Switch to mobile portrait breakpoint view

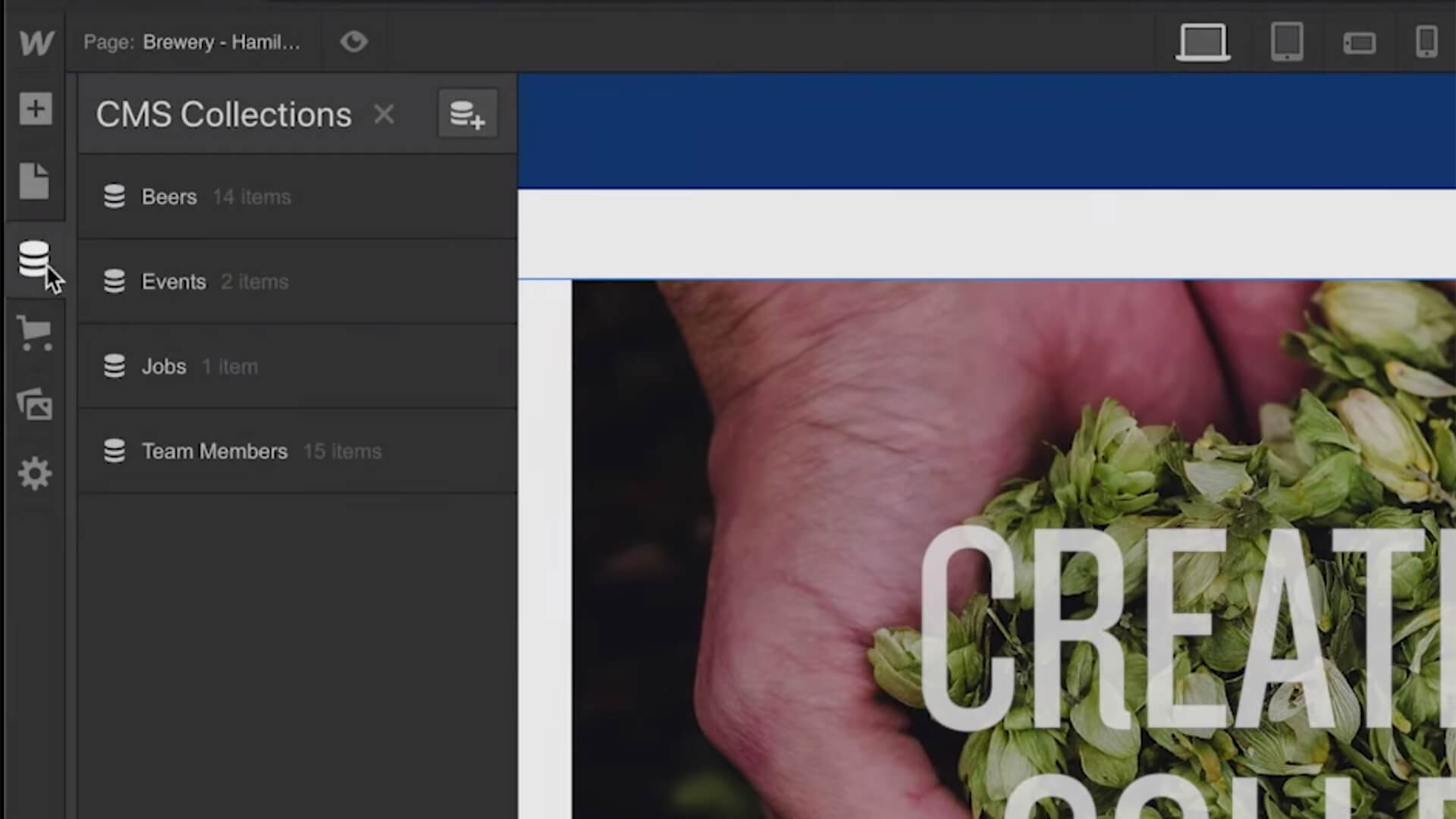click(x=1426, y=42)
